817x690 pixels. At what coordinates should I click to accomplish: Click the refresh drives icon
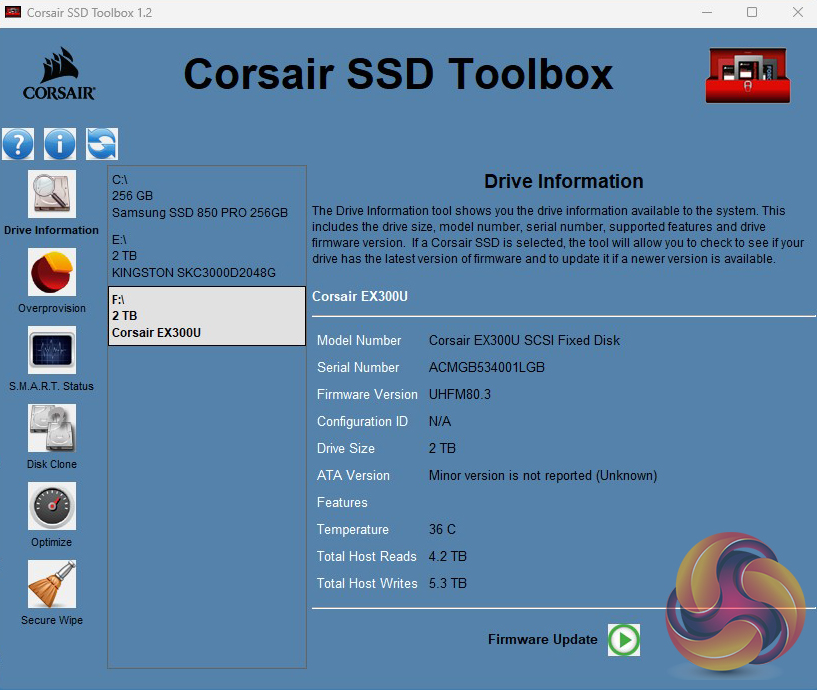point(102,144)
